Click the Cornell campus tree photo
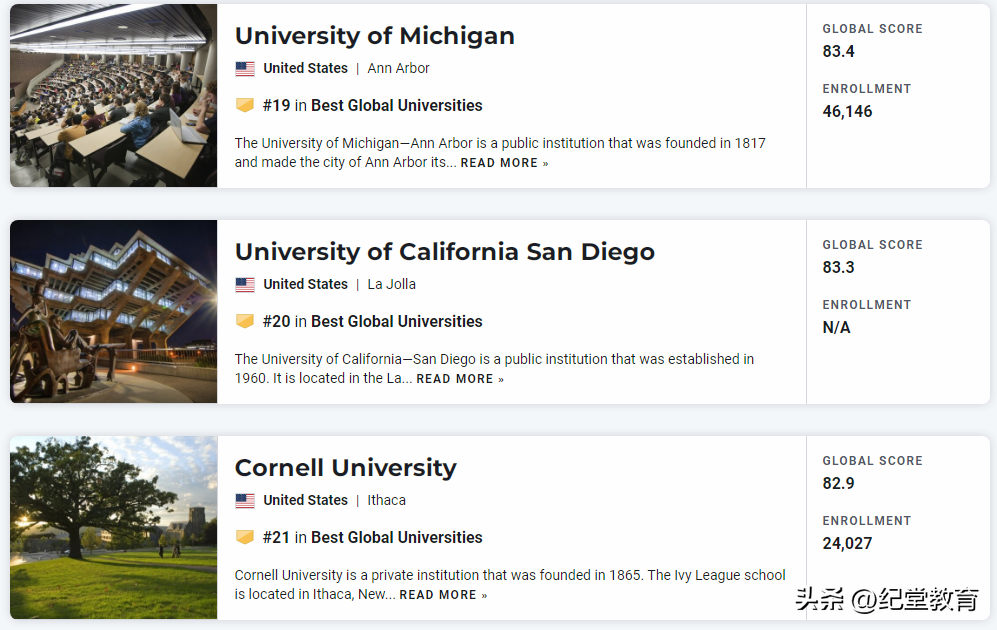 pyautogui.click(x=113, y=528)
